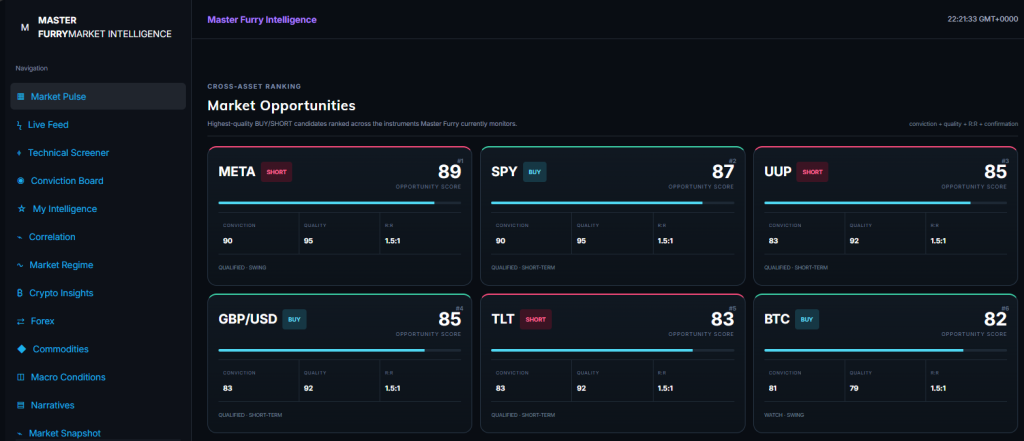Go to Macro Conditions

pos(98,378)
